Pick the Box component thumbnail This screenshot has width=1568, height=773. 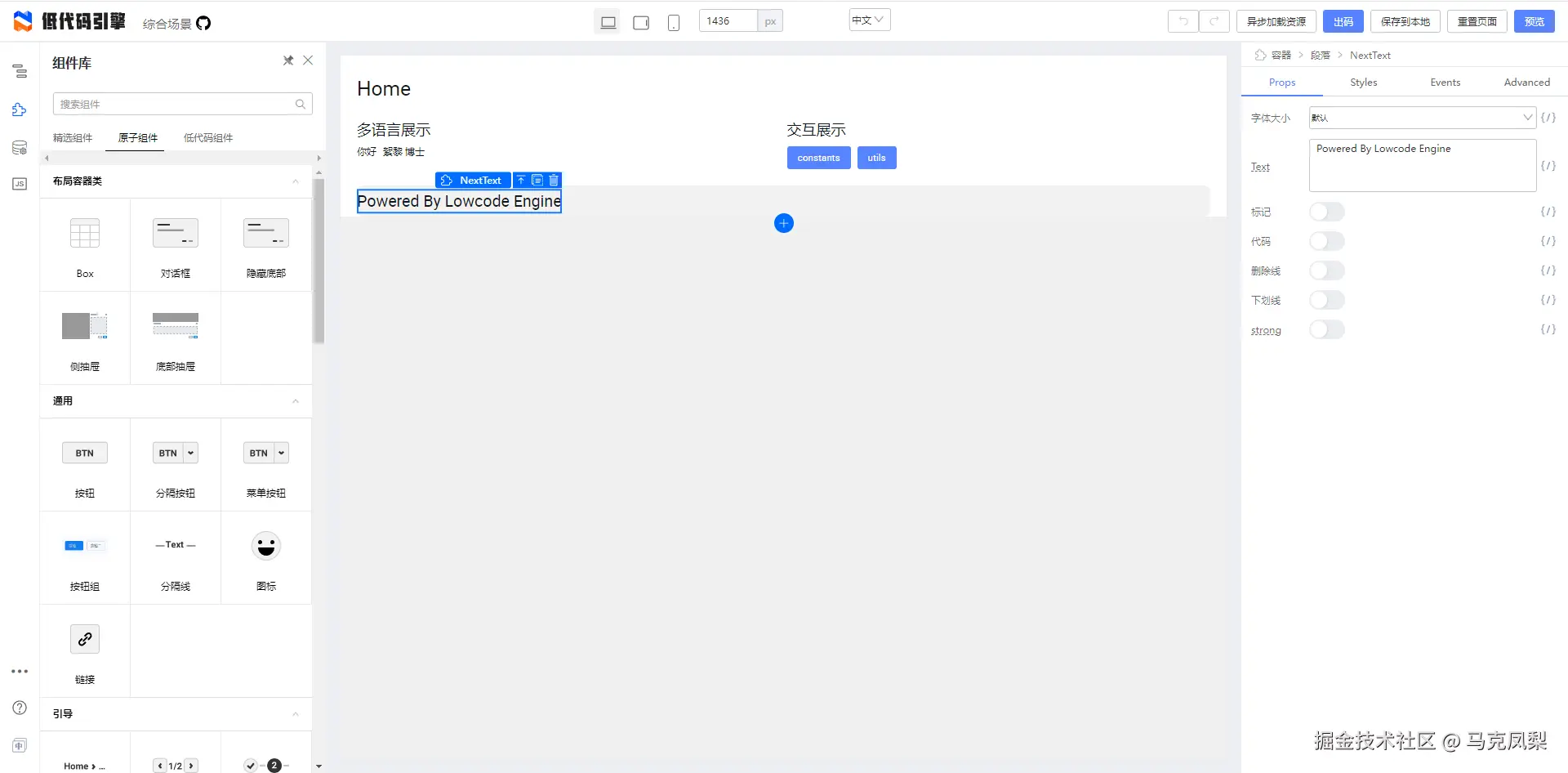[x=85, y=244]
